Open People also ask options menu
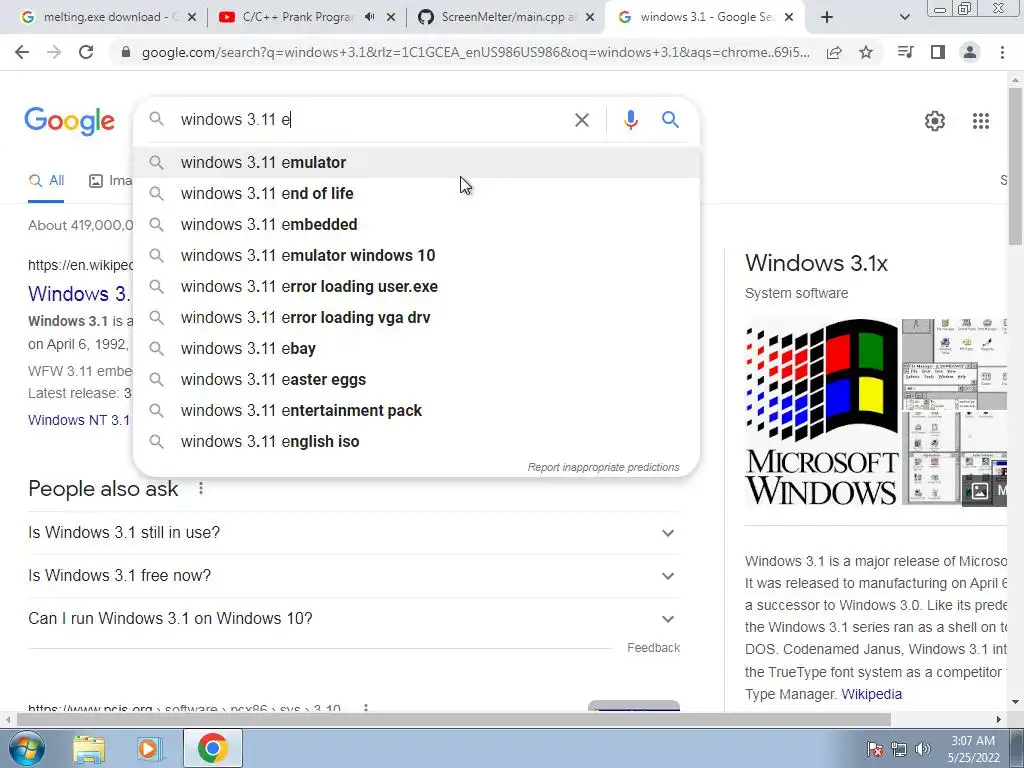 click(201, 488)
